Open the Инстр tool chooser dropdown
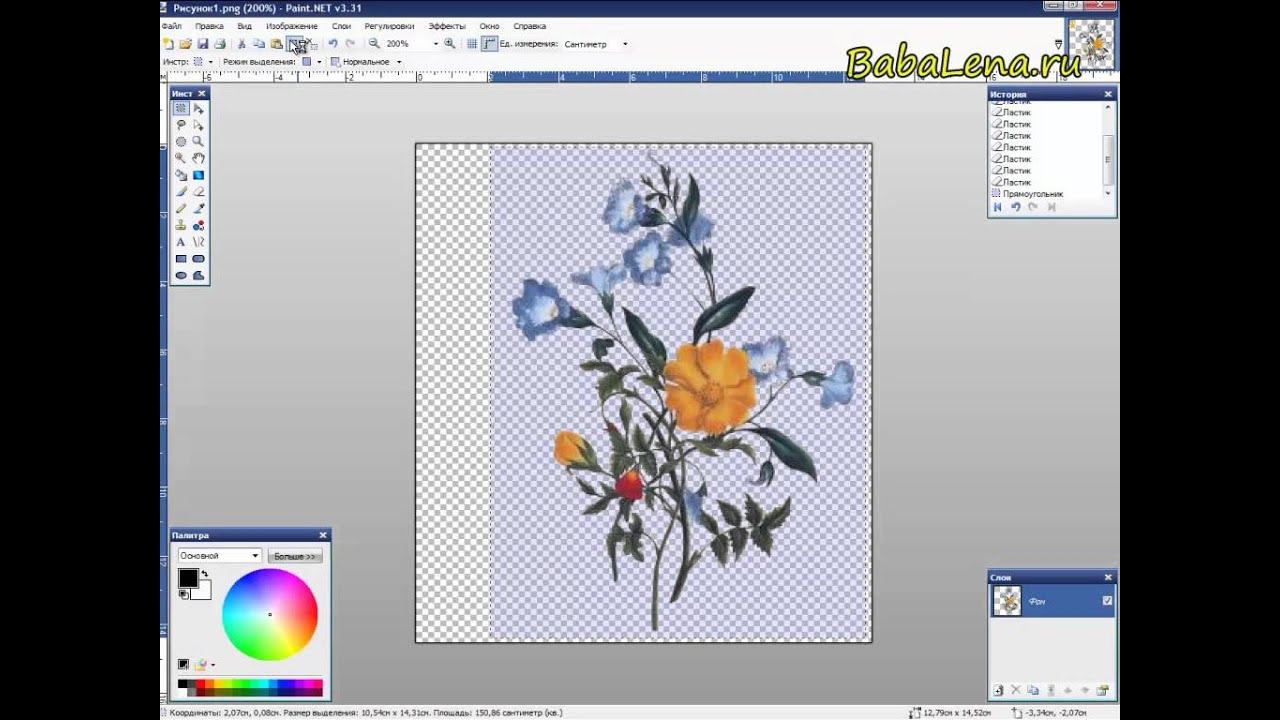 click(x=210, y=62)
